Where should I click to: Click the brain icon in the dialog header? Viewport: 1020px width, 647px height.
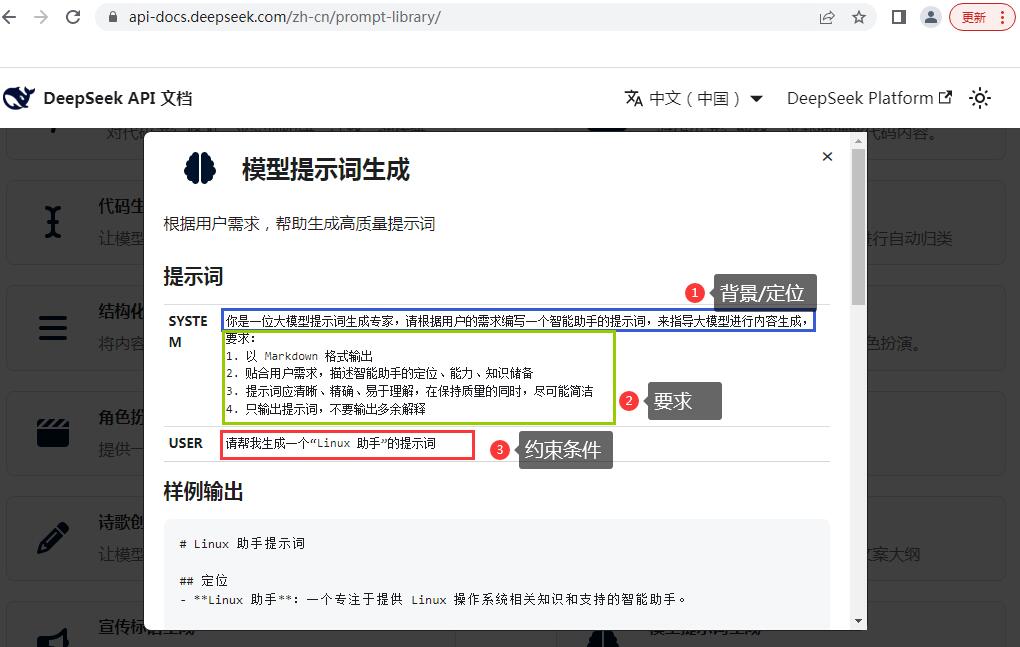(x=200, y=168)
